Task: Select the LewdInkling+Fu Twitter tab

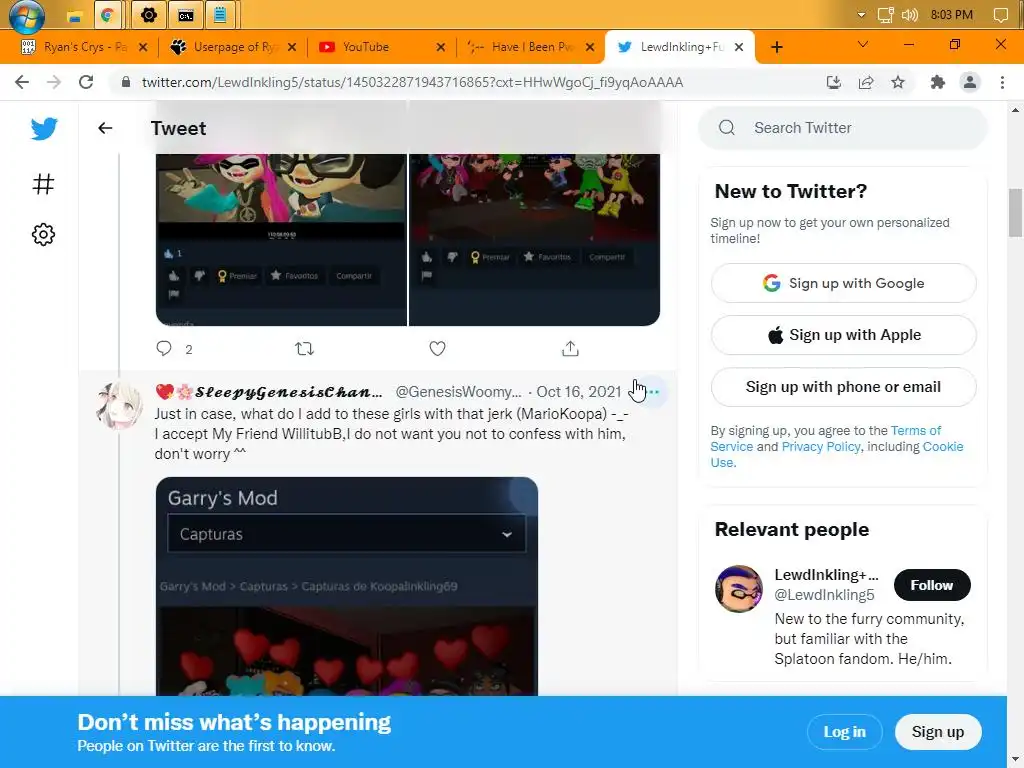Action: pos(680,47)
